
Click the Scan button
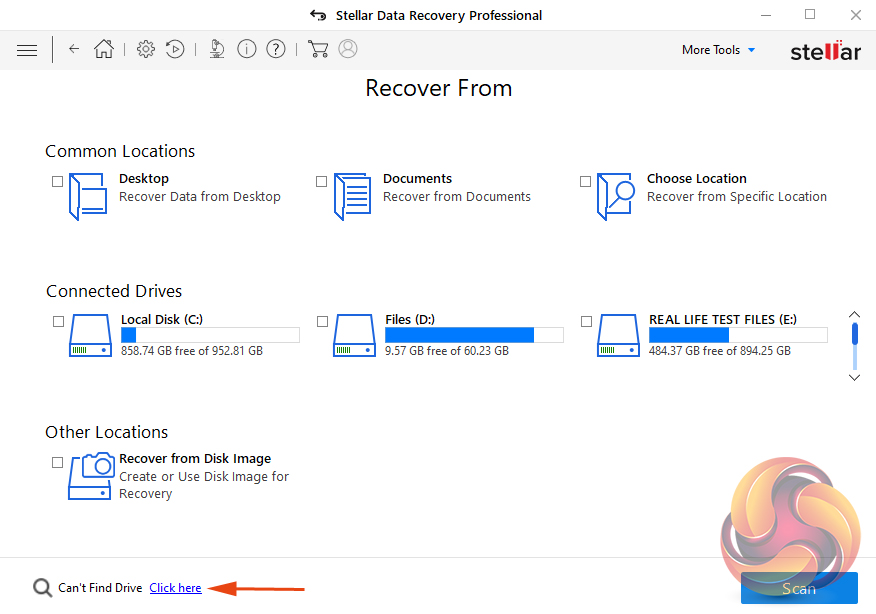[799, 588]
